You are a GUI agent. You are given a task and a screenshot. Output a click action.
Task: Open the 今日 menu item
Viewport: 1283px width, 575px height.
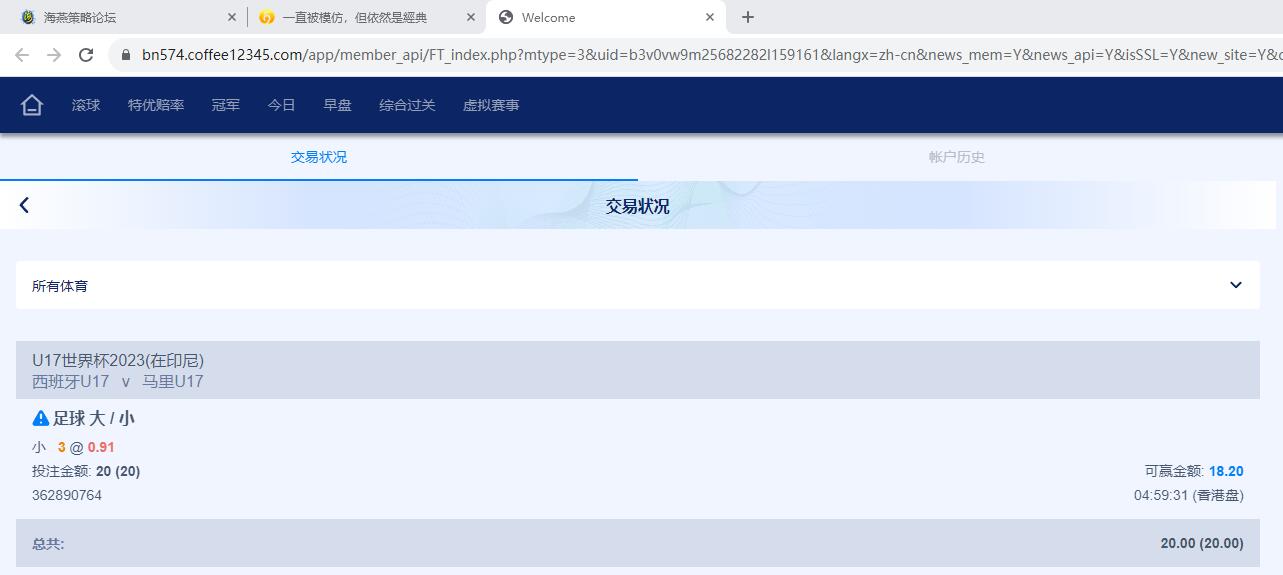click(x=281, y=105)
